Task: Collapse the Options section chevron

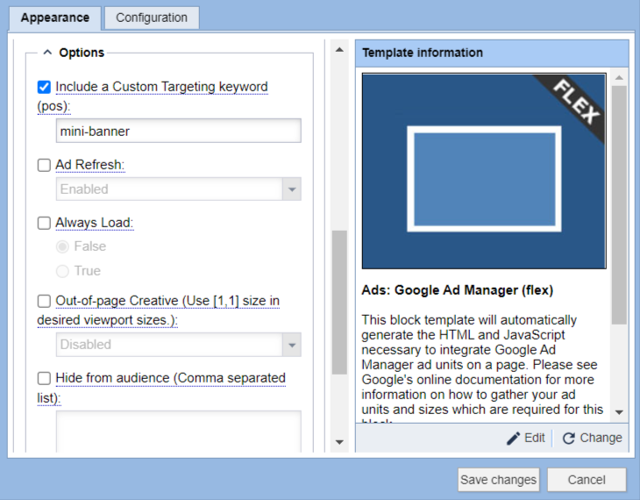Action: pos(47,53)
